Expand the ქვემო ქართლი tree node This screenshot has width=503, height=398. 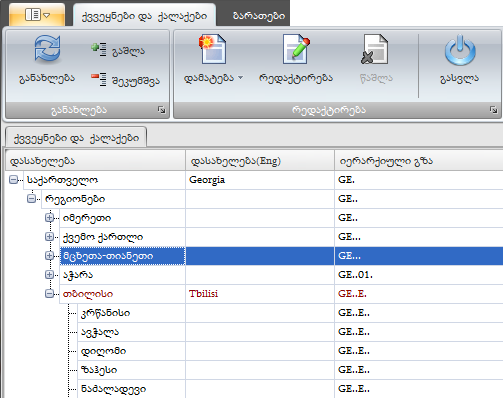point(49,237)
